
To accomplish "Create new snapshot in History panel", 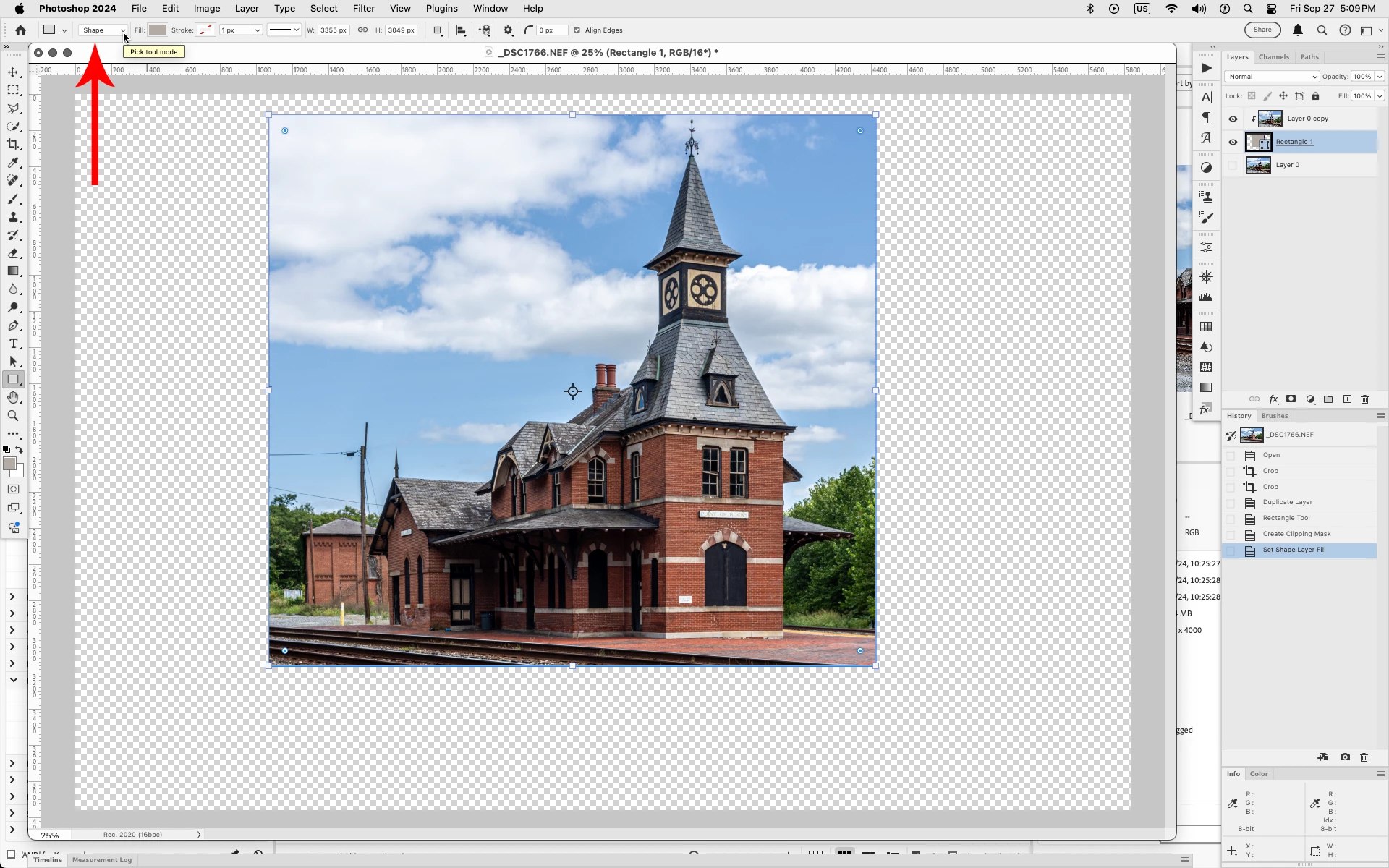I will [1345, 757].
